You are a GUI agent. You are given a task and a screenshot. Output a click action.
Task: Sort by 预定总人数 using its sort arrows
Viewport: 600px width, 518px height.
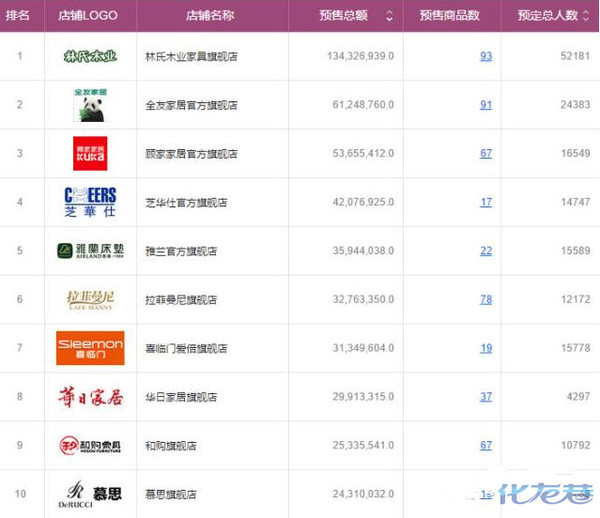click(586, 16)
